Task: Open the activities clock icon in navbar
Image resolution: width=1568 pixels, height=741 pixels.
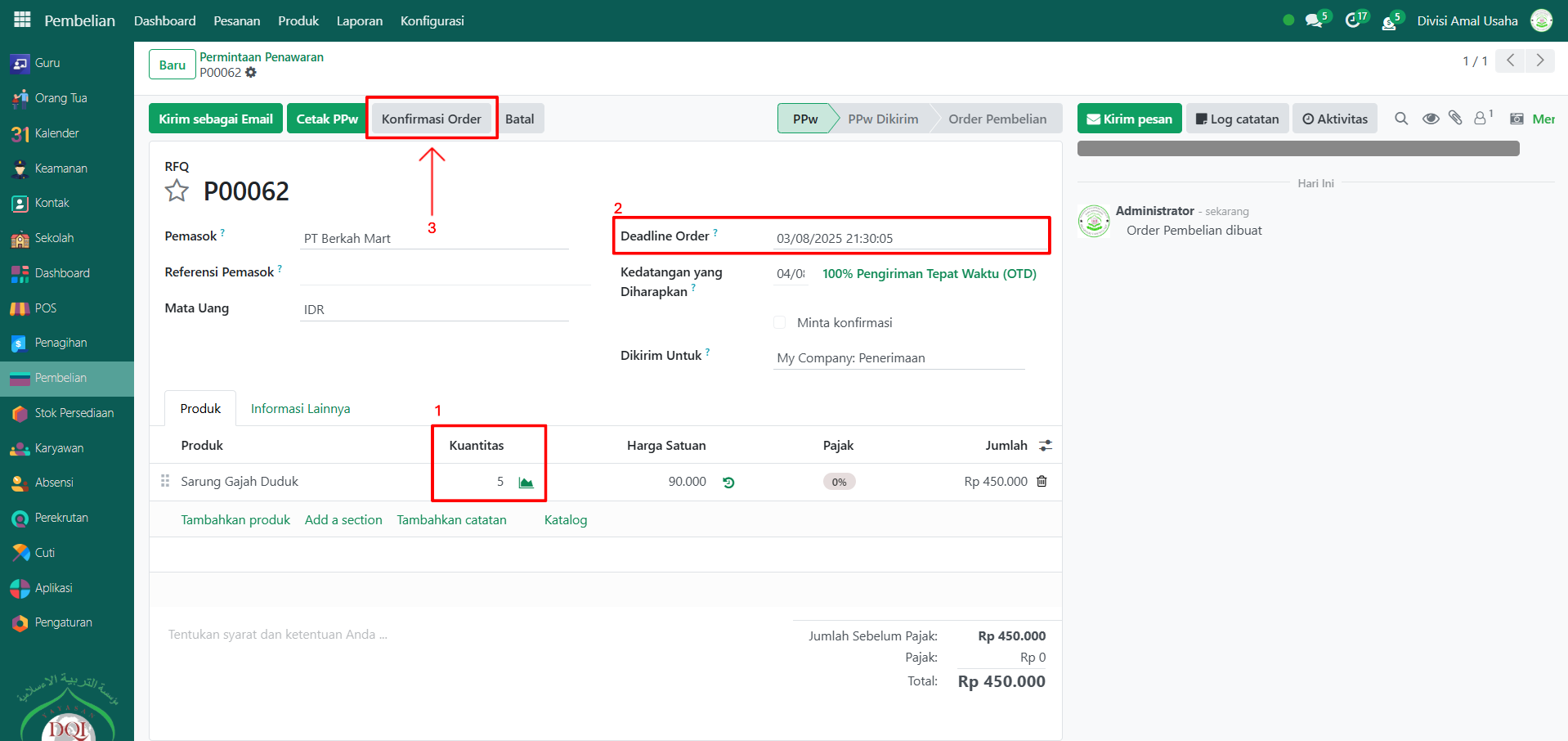Action: [1353, 20]
